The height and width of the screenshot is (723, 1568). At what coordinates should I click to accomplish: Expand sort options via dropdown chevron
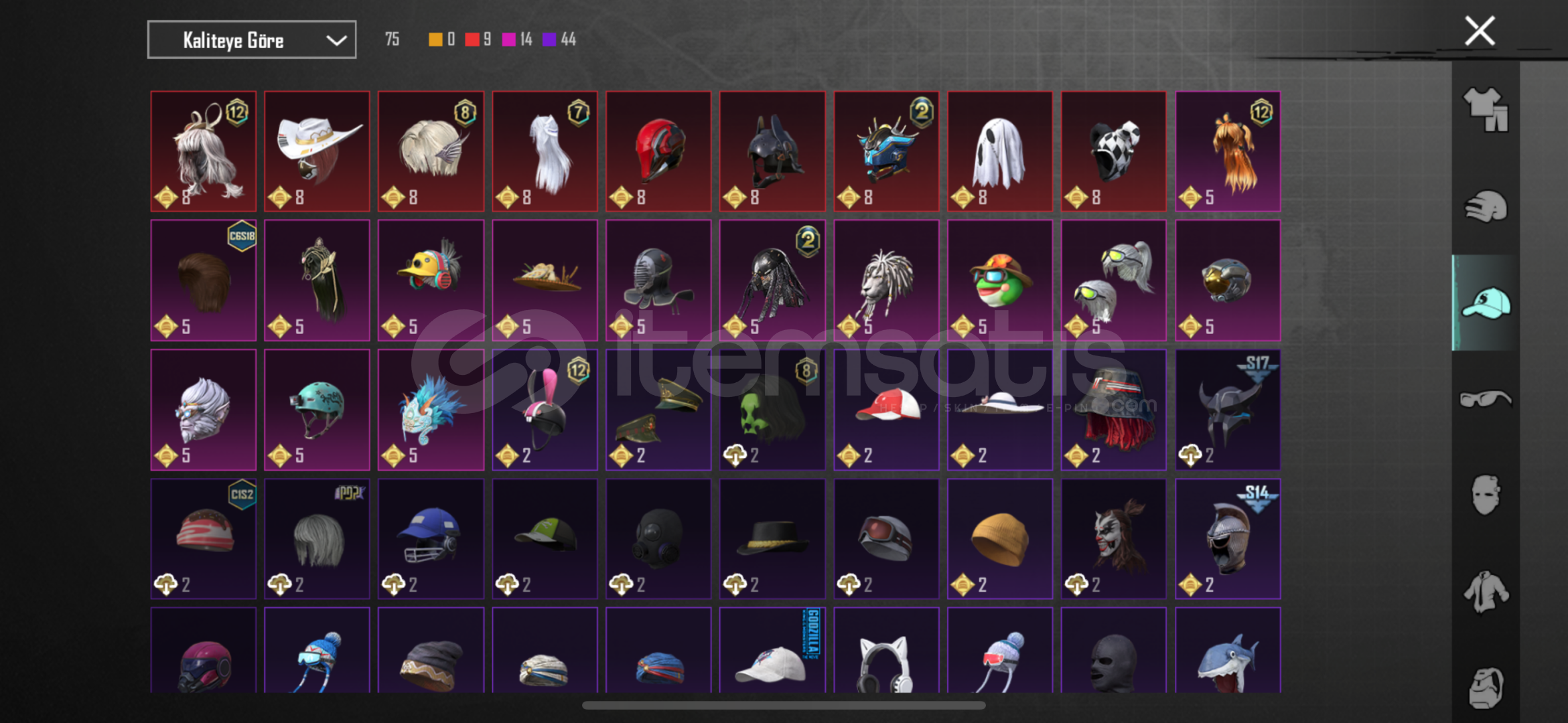click(x=336, y=40)
